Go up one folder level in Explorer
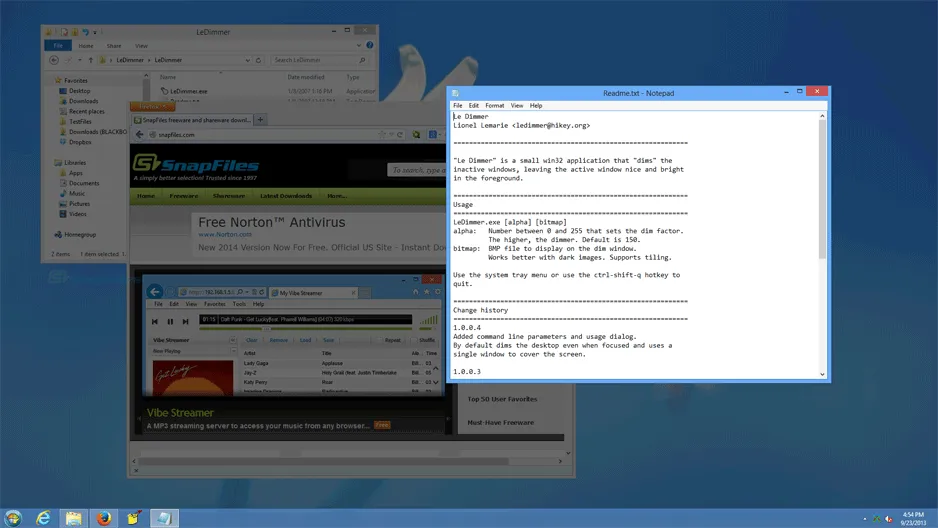Viewport: 938px width, 528px height. pyautogui.click(x=91, y=60)
